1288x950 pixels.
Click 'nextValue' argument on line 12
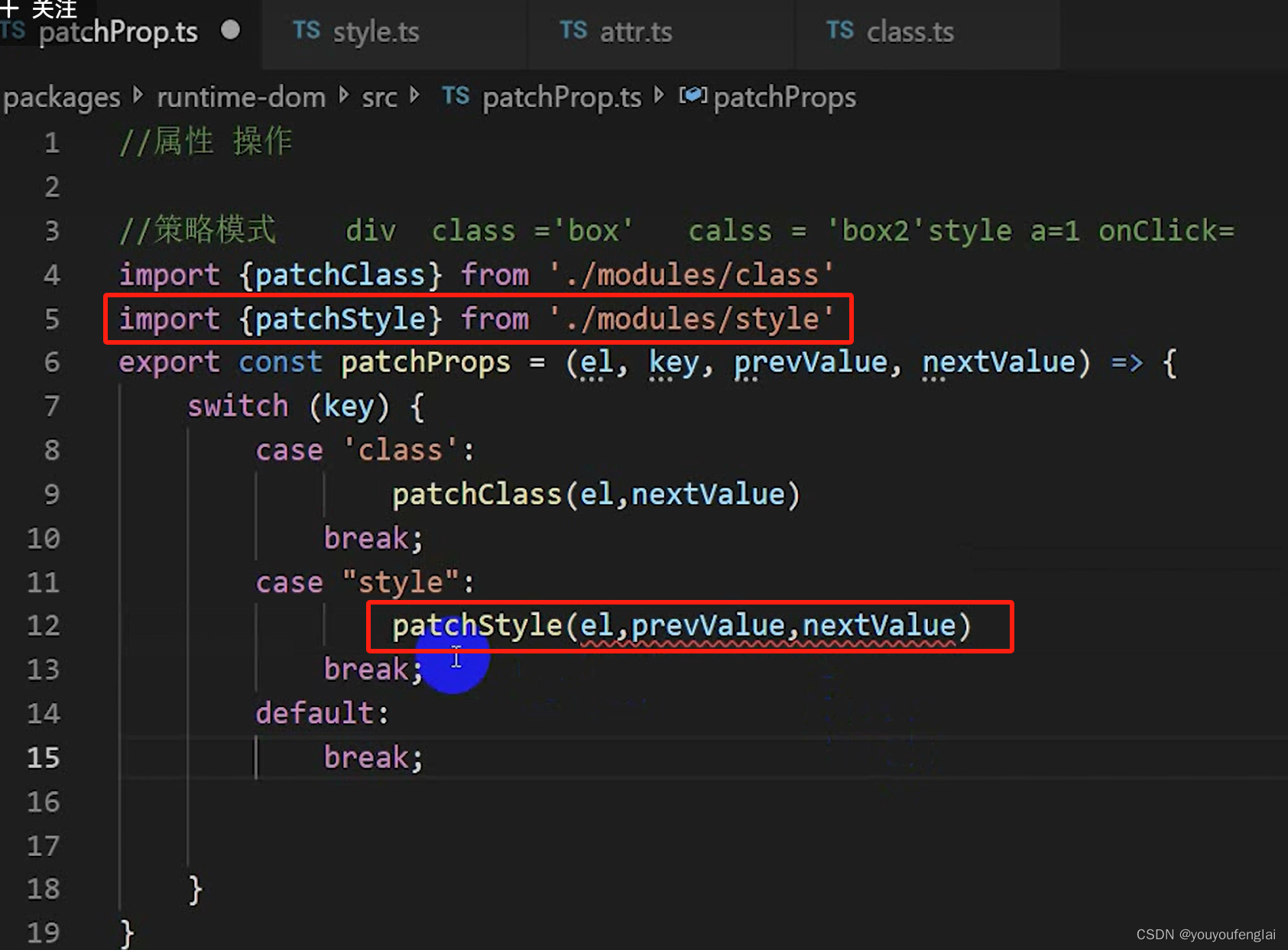[x=879, y=626]
